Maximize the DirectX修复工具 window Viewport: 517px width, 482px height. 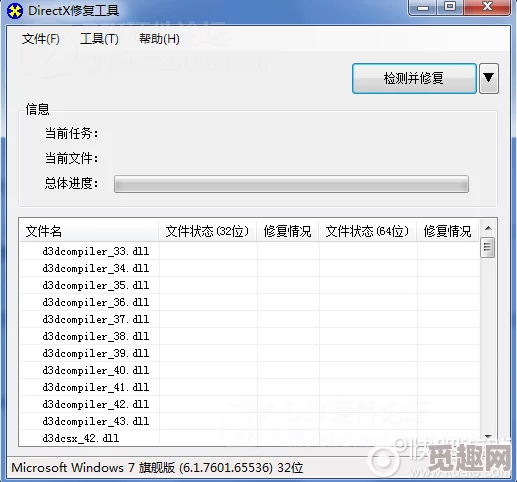point(450,7)
